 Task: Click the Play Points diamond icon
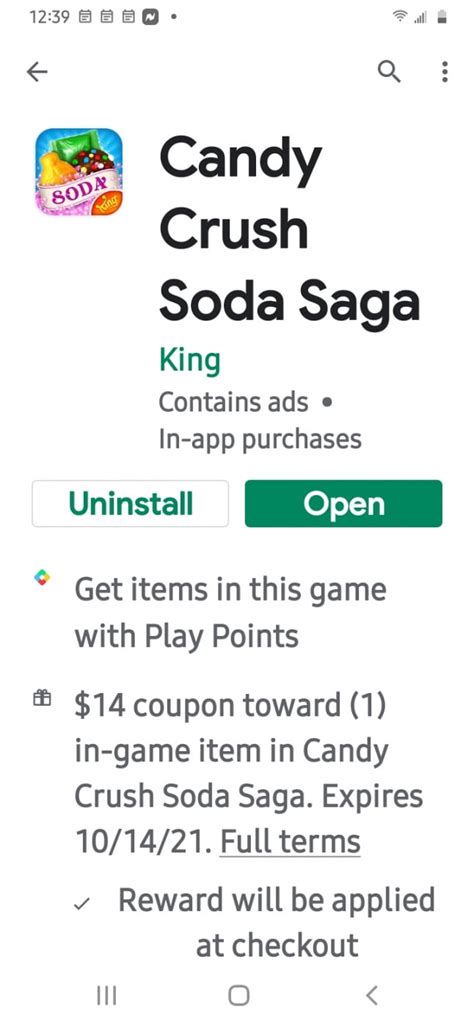[x=41, y=578]
